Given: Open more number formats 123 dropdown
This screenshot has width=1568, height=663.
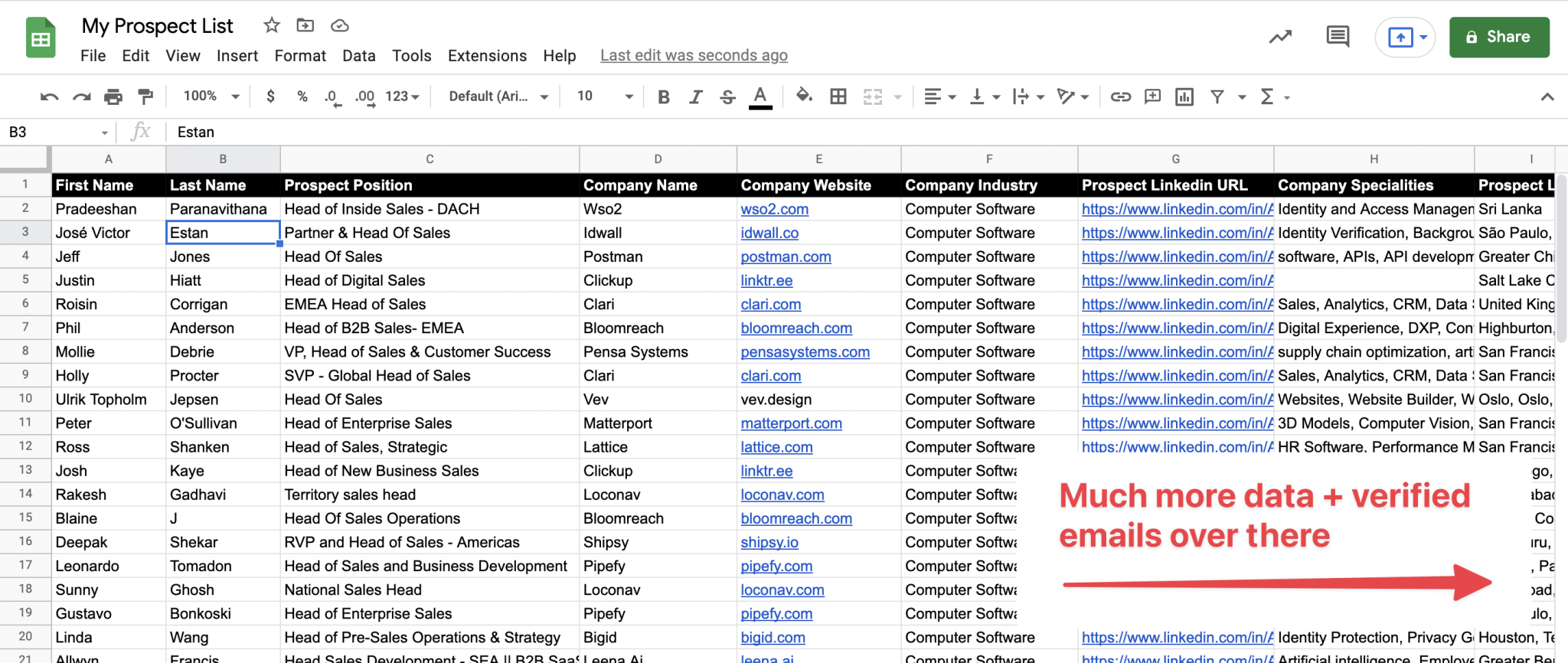Looking at the screenshot, I should pyautogui.click(x=402, y=96).
